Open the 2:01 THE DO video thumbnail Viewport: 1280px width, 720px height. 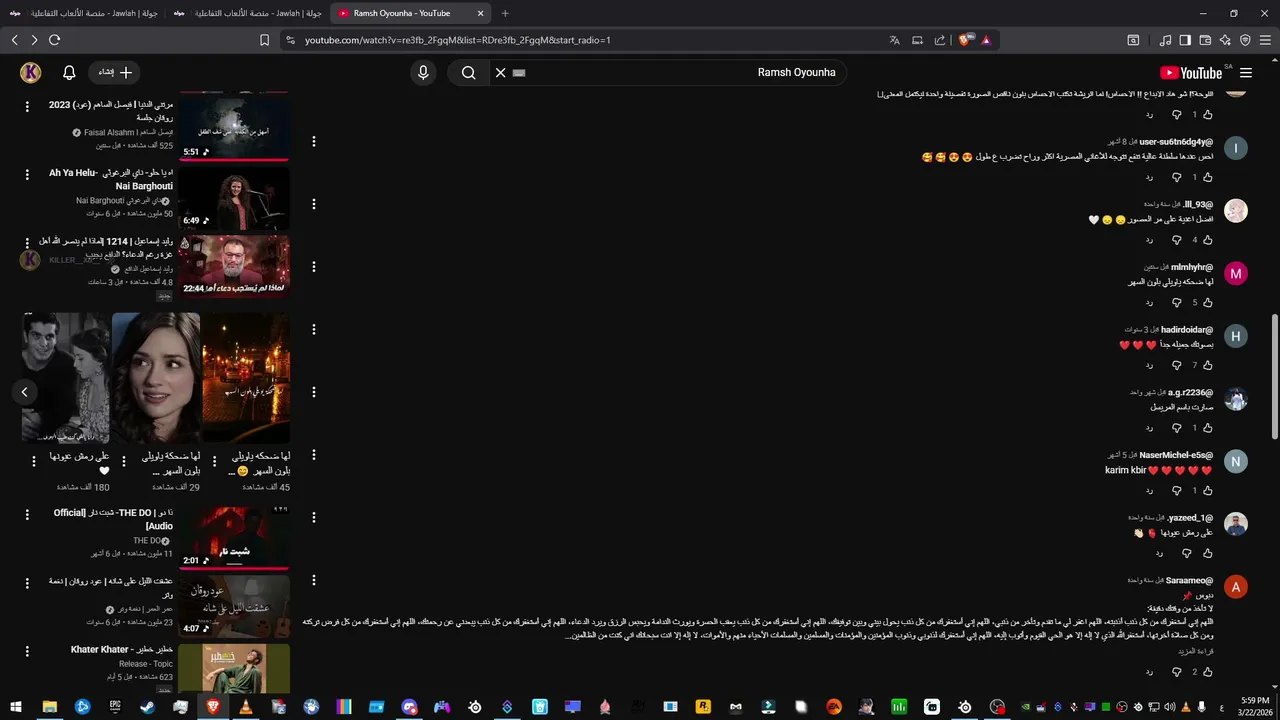[234, 537]
